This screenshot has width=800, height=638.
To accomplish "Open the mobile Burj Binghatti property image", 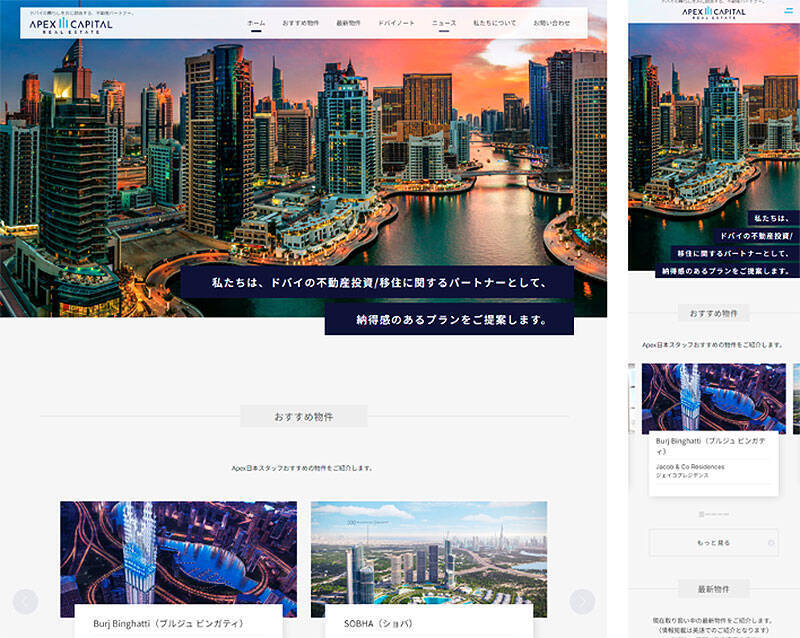I will 714,399.
